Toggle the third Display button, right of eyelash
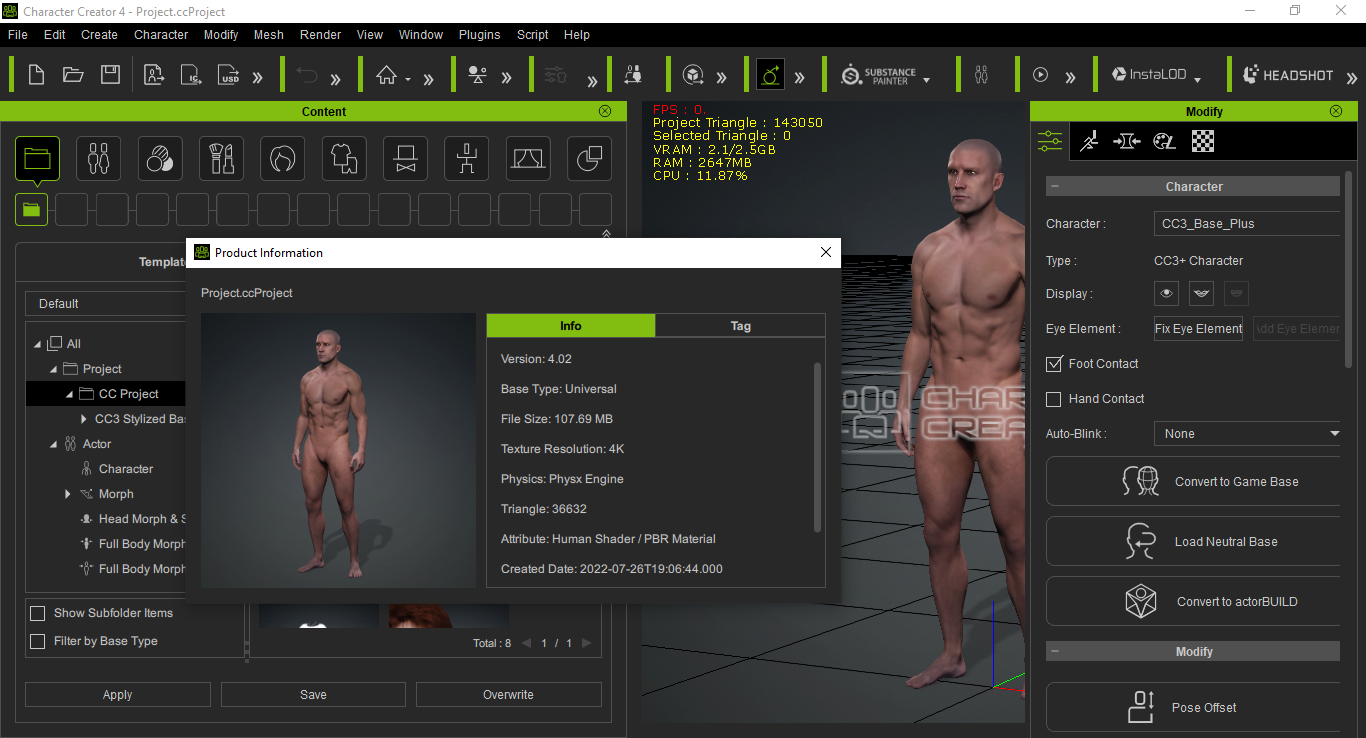1366x738 pixels. point(1236,294)
